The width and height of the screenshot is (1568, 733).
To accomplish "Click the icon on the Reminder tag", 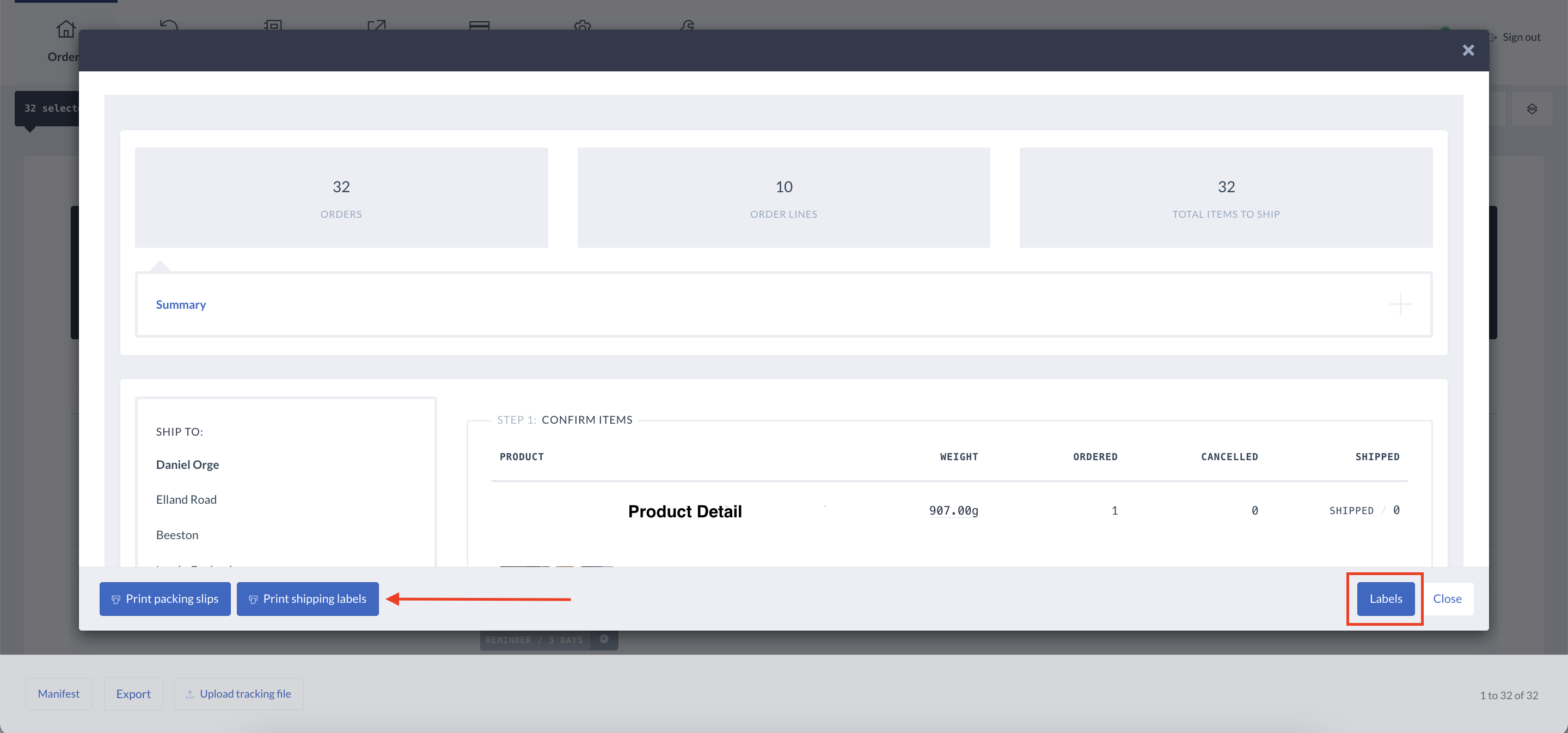I will tap(604, 639).
